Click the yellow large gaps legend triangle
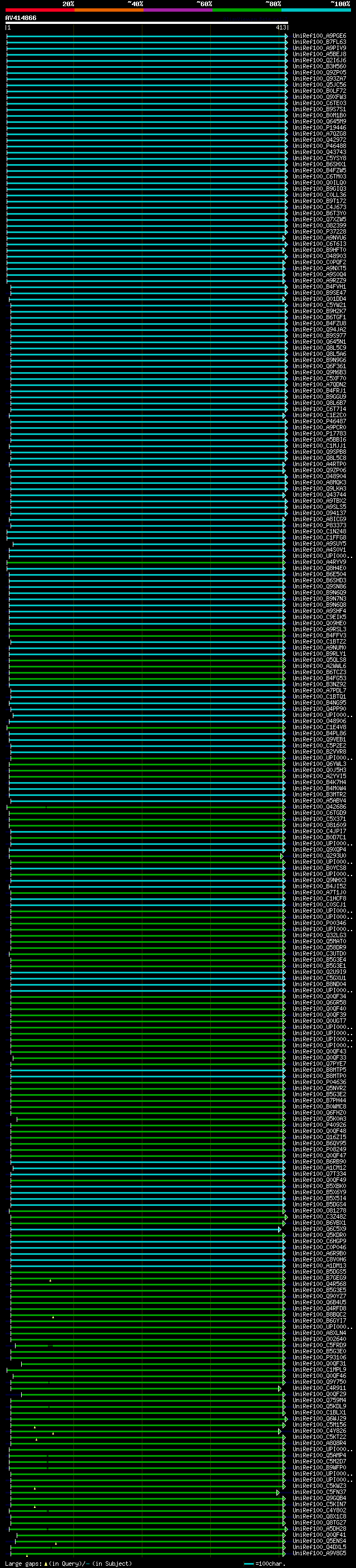Screen dimensions: 356x1568 click(46, 1563)
